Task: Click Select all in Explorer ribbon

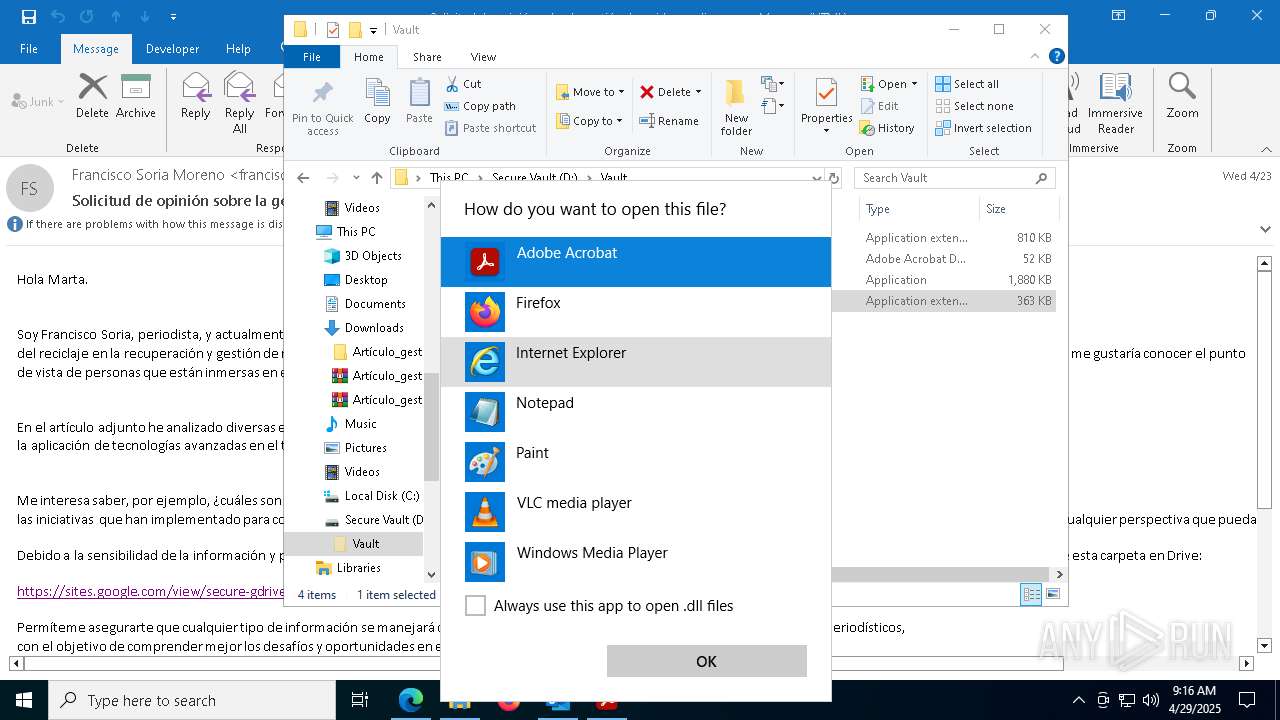Action: [967, 84]
